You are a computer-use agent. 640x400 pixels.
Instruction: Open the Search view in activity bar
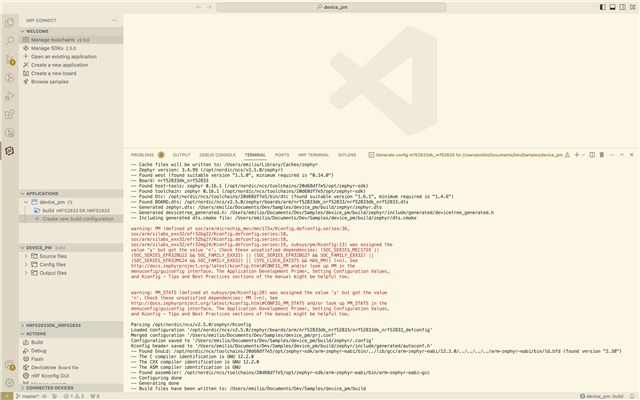click(9, 41)
